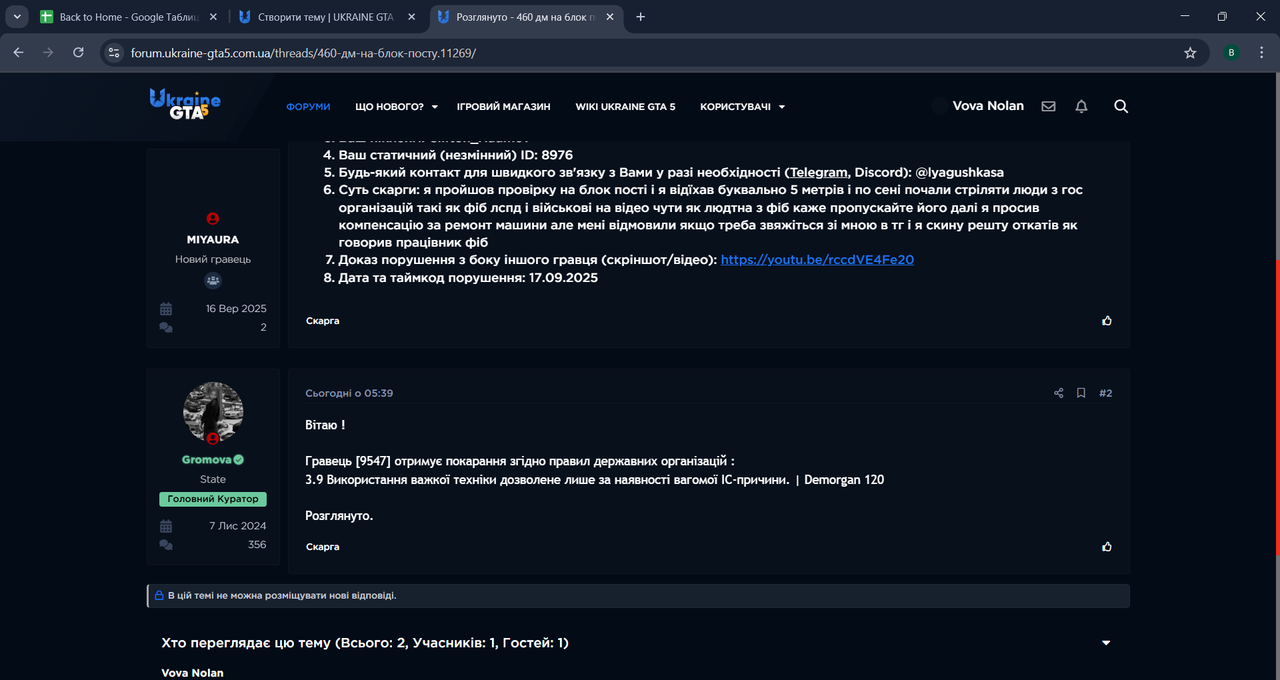Viewport: 1280px width, 680px height.
Task: Open Vova Nolan in viewers list
Action: click(x=192, y=673)
